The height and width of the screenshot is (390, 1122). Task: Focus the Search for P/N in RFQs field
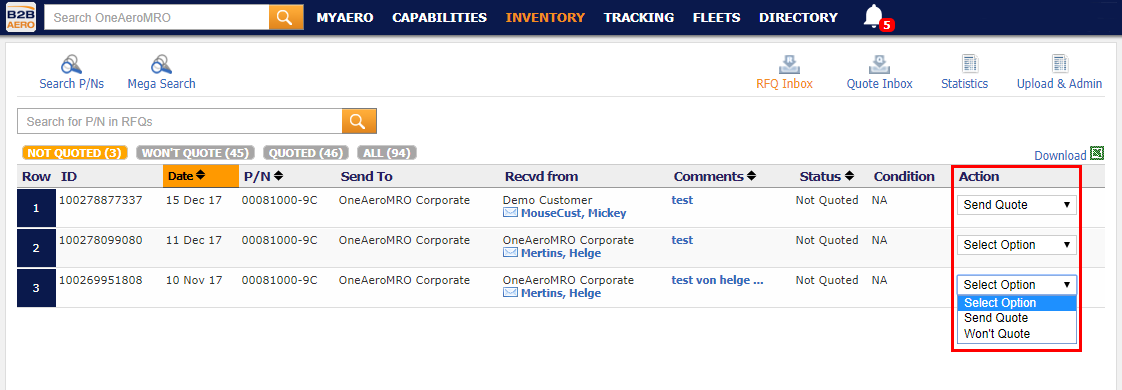click(180, 122)
